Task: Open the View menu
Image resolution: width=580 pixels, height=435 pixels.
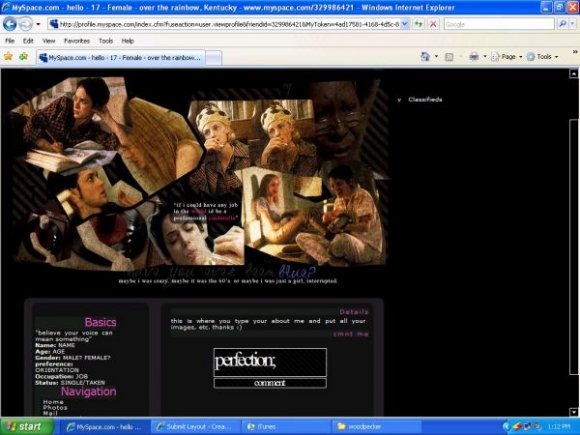Action: pyautogui.click(x=48, y=41)
